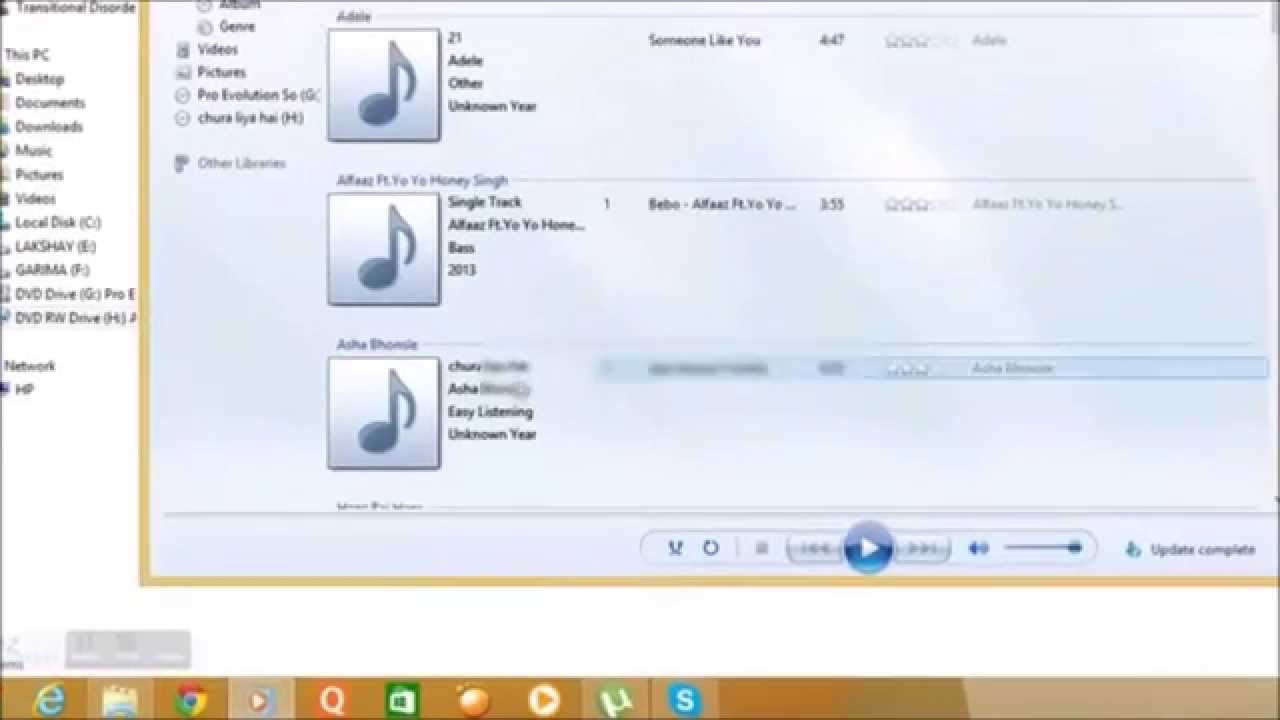Click the volume slider track

[x=1043, y=548]
